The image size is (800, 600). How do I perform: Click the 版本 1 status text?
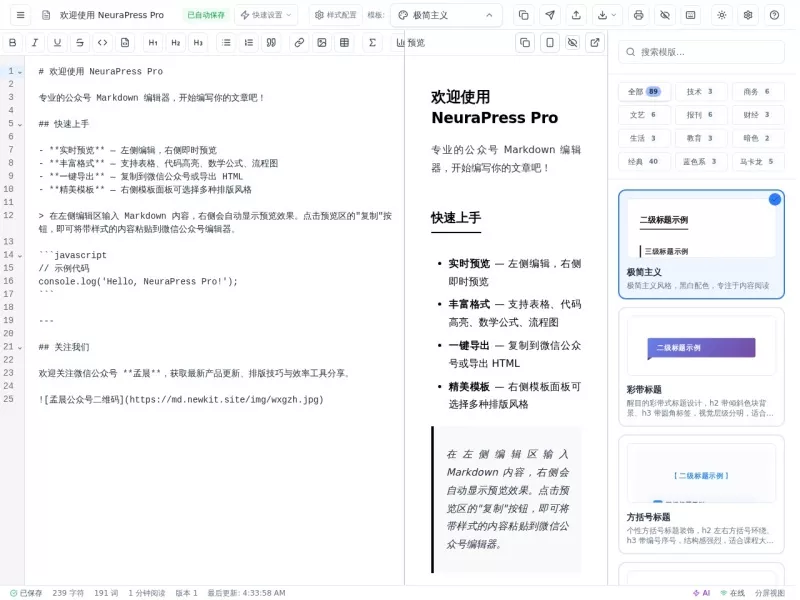186,593
